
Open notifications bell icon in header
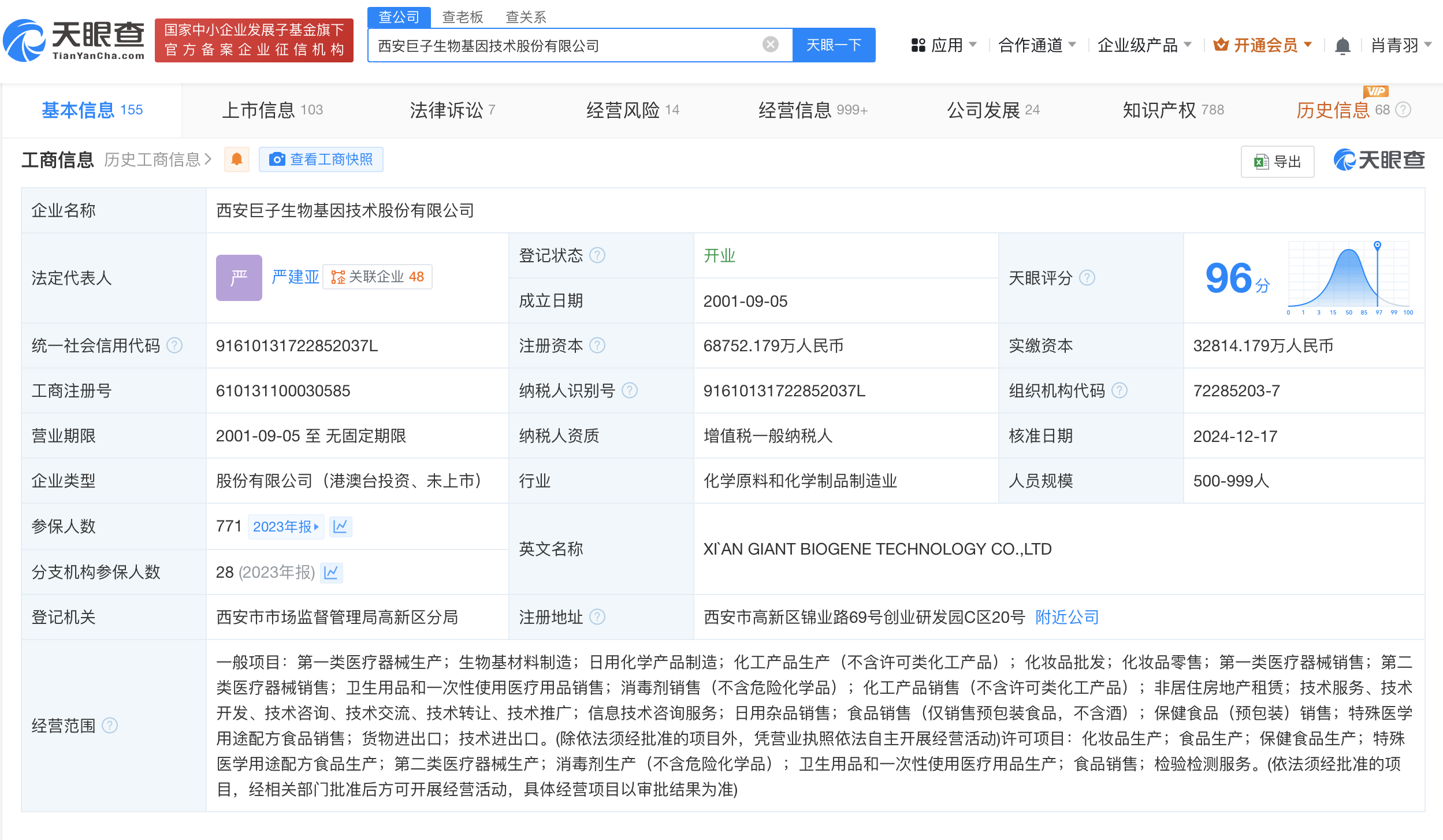(1342, 46)
